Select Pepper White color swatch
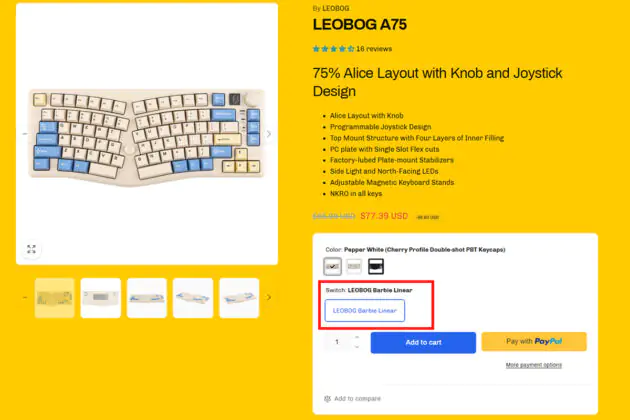630x420 pixels. coord(333,266)
